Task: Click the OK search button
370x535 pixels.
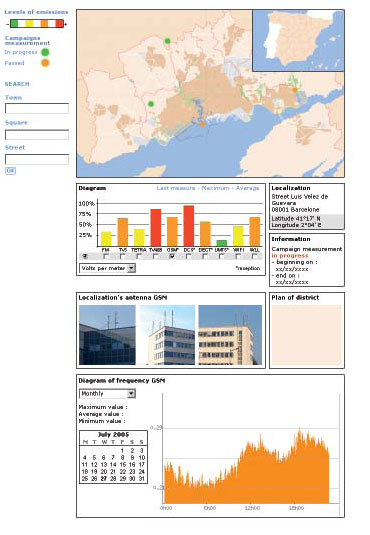Action: (10, 171)
